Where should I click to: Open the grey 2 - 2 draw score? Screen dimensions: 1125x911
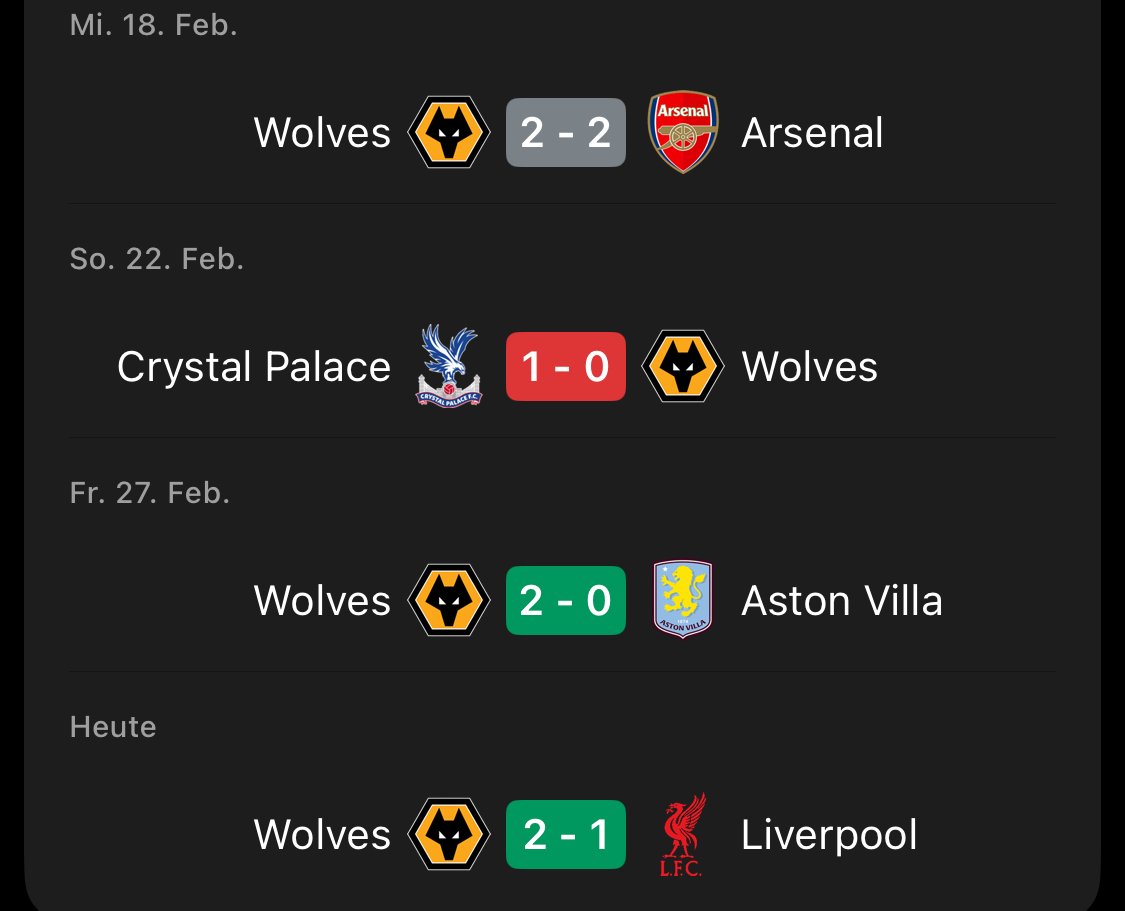(x=565, y=132)
